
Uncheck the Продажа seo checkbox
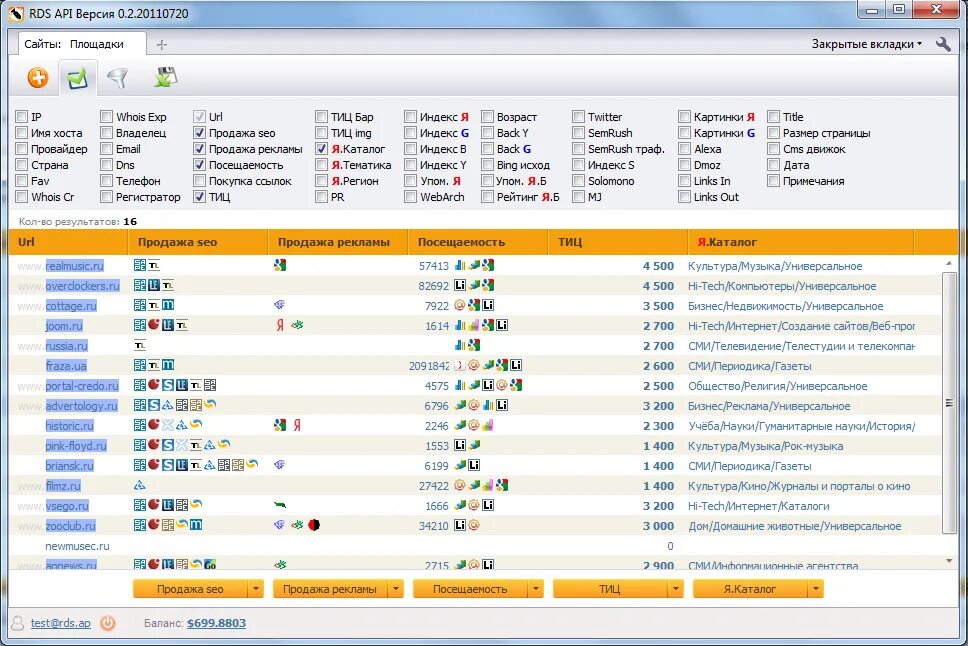(x=199, y=133)
